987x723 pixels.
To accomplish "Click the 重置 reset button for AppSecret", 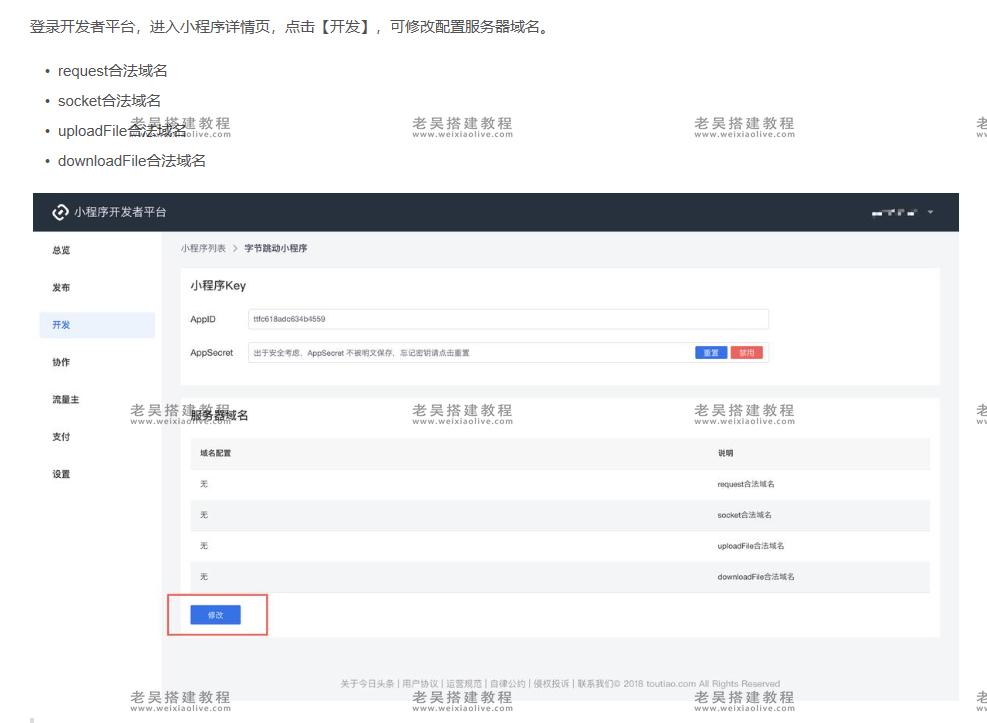I will click(711, 352).
